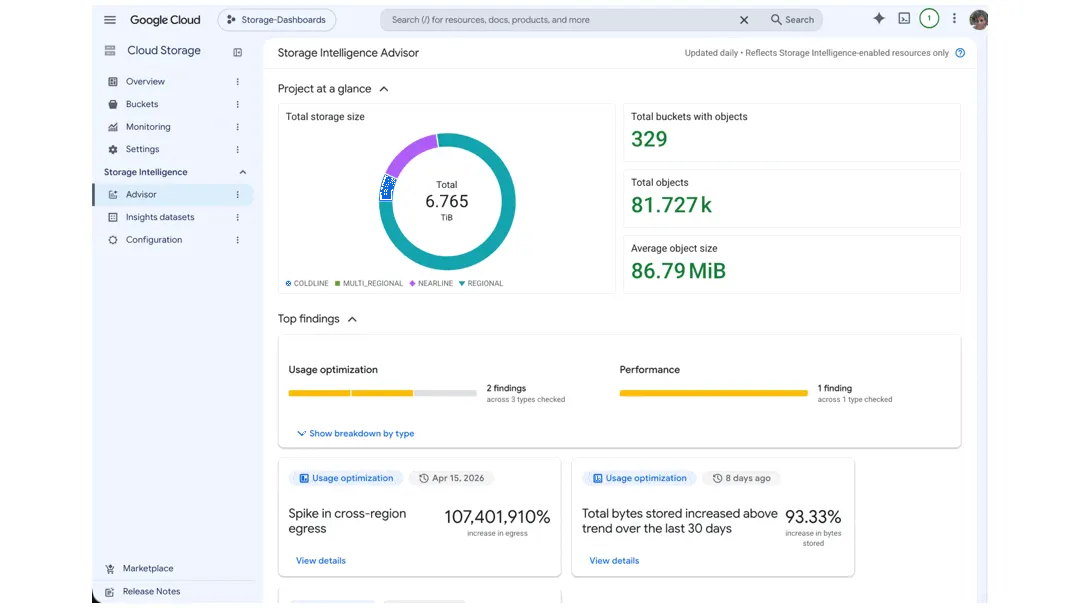
Task: Click the Search button in the top bar
Action: 792,20
